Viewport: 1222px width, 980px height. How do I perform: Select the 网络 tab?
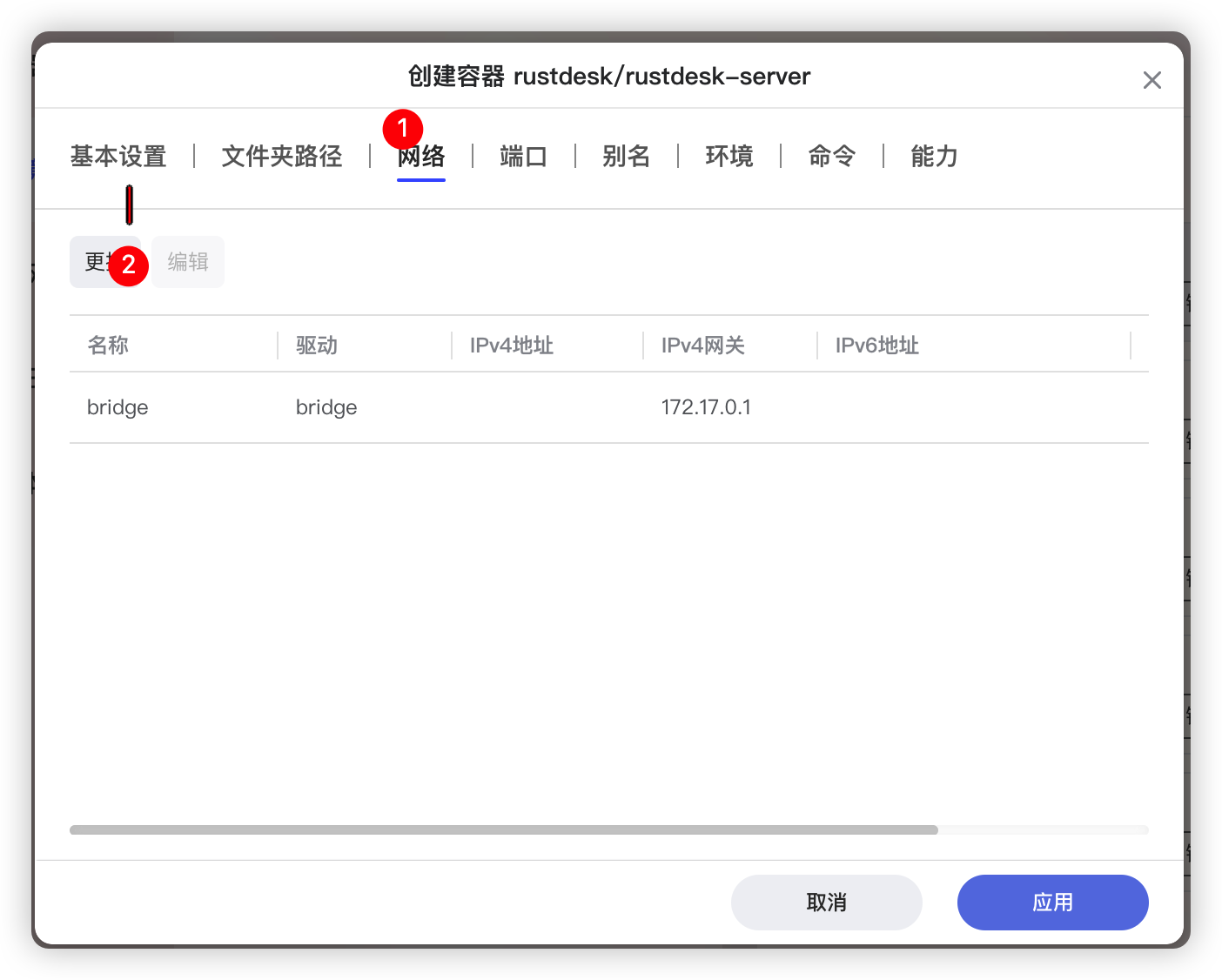pyautogui.click(x=421, y=158)
